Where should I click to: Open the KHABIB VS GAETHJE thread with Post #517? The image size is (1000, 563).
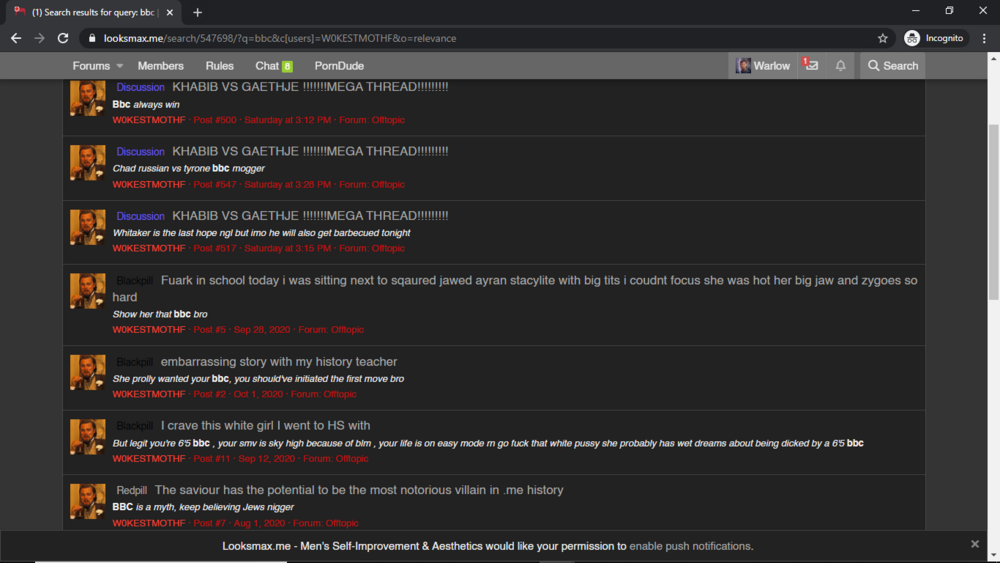point(310,216)
